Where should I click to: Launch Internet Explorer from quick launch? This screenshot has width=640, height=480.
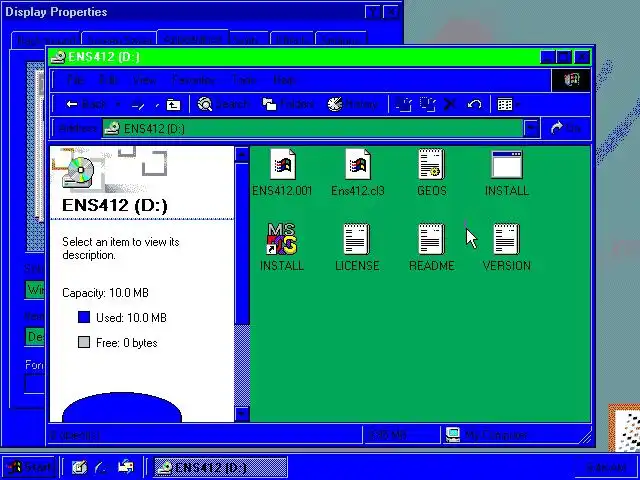tap(101, 467)
